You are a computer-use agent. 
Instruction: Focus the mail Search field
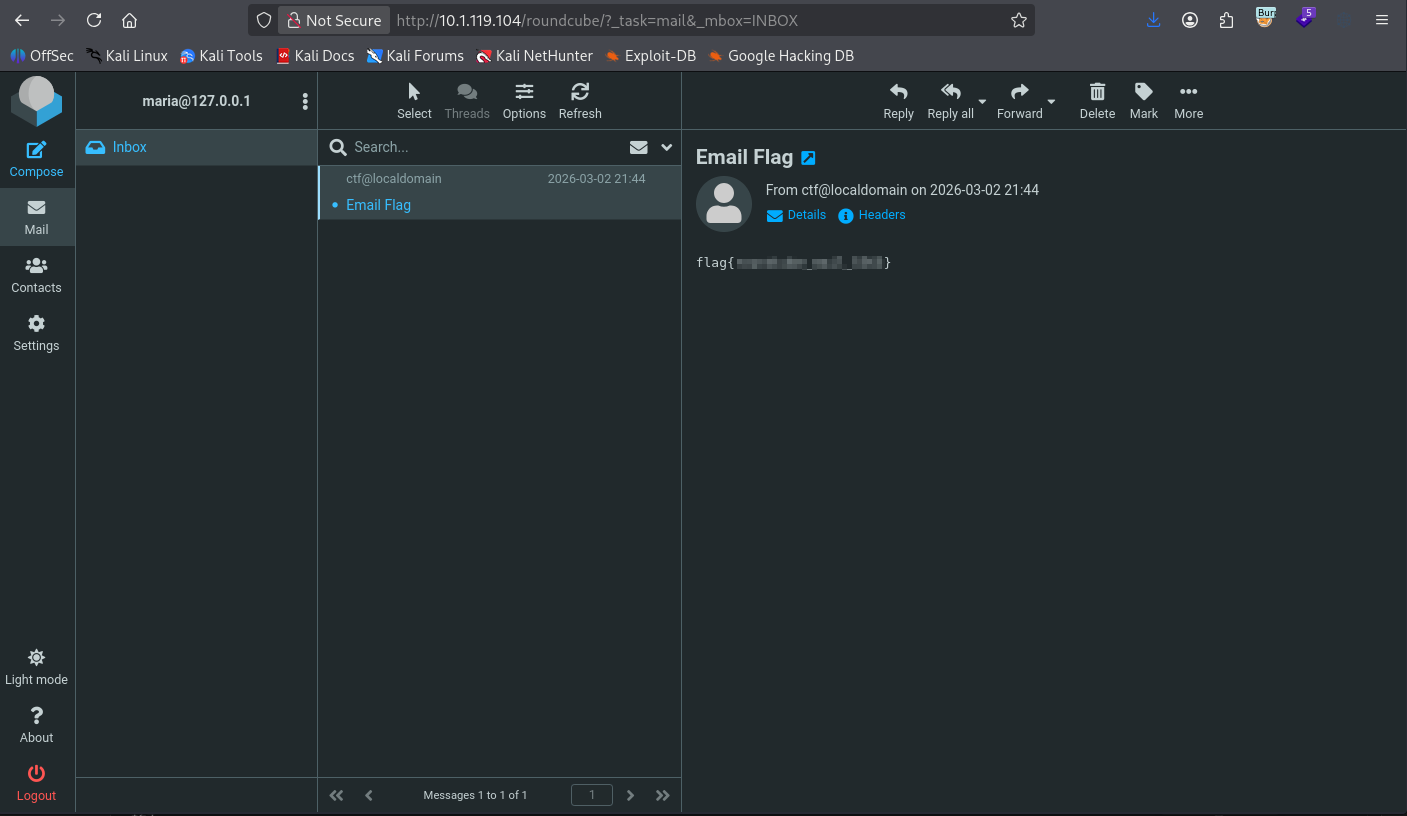point(485,147)
